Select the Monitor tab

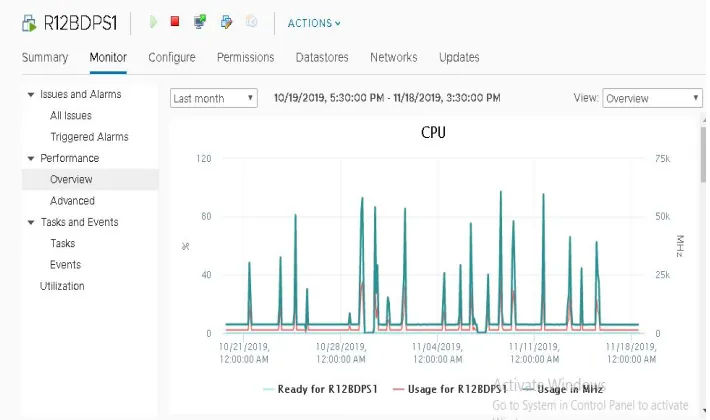pyautogui.click(x=108, y=57)
